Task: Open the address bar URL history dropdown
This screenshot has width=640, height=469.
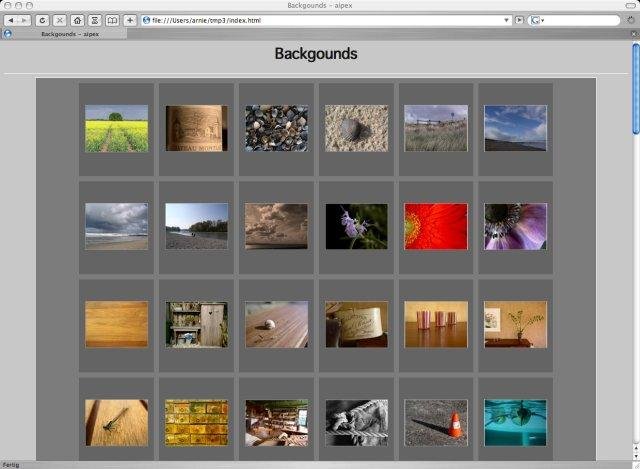Action: click(506, 20)
